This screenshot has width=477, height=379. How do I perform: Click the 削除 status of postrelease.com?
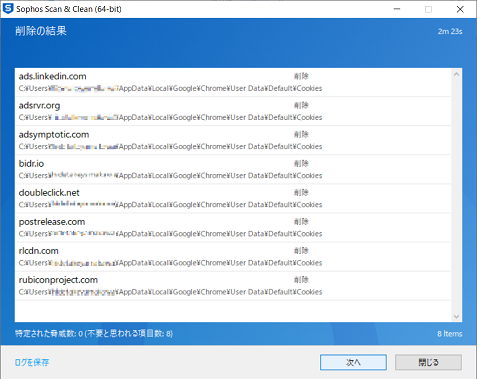click(301, 222)
